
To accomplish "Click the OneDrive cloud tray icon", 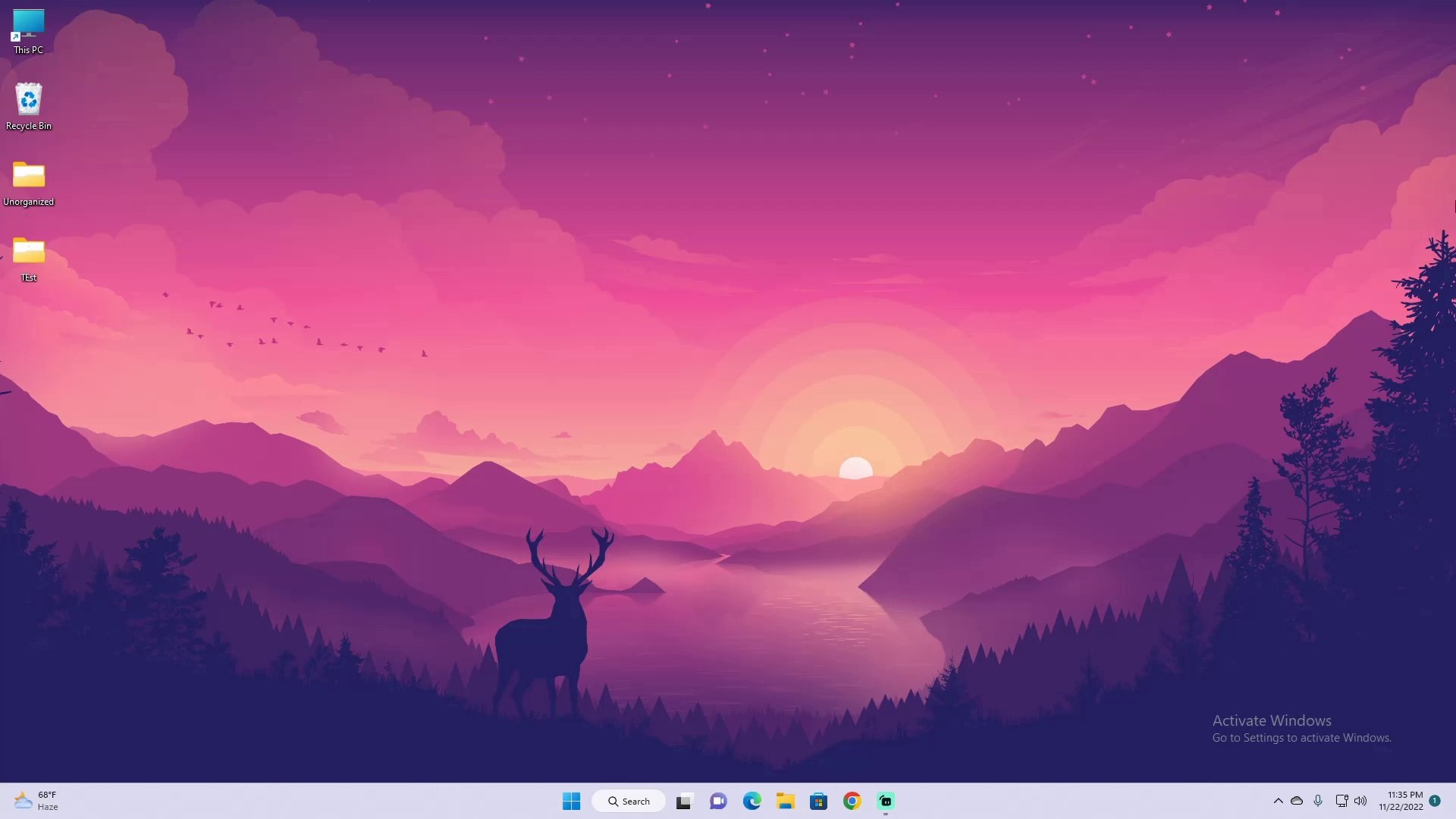I will pos(1297,801).
